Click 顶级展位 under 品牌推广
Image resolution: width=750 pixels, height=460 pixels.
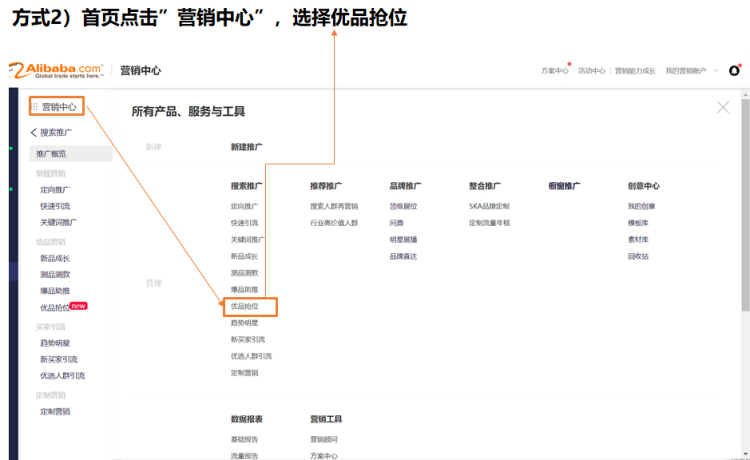point(403,206)
